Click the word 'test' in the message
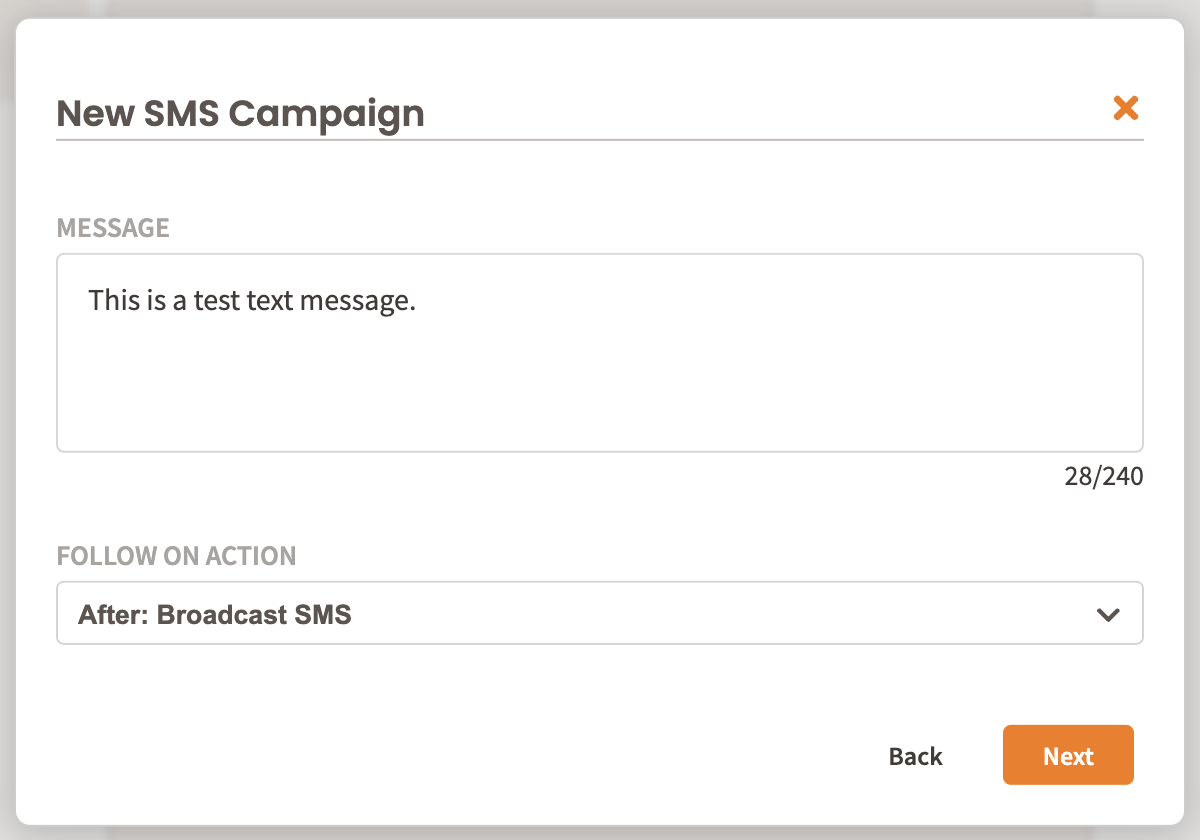This screenshot has height=840, width=1200. coord(217,300)
